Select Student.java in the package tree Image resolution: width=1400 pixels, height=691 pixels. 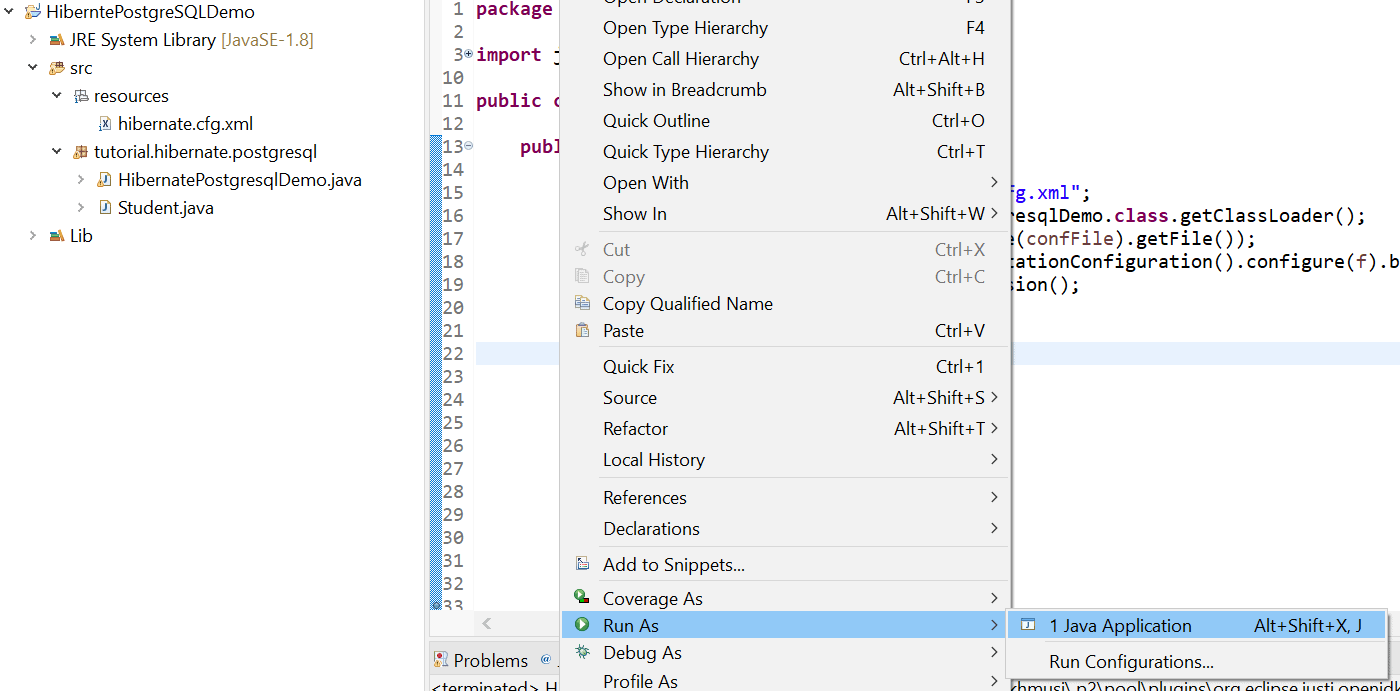click(x=165, y=208)
